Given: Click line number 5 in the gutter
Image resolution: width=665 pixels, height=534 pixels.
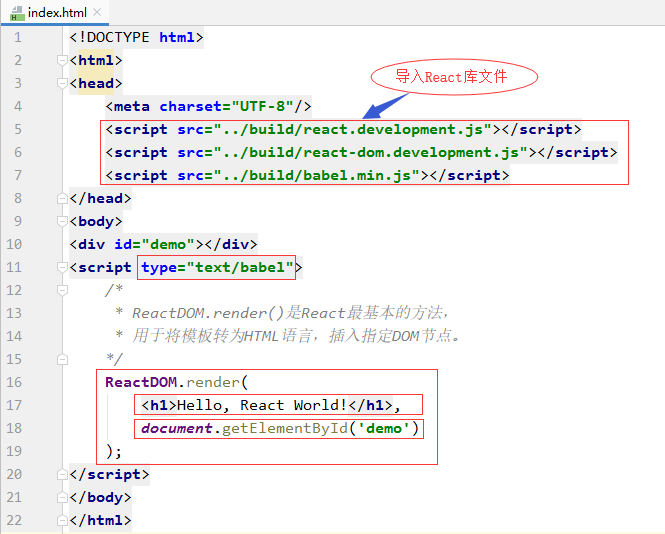Looking at the screenshot, I should pyautogui.click(x=17, y=129).
